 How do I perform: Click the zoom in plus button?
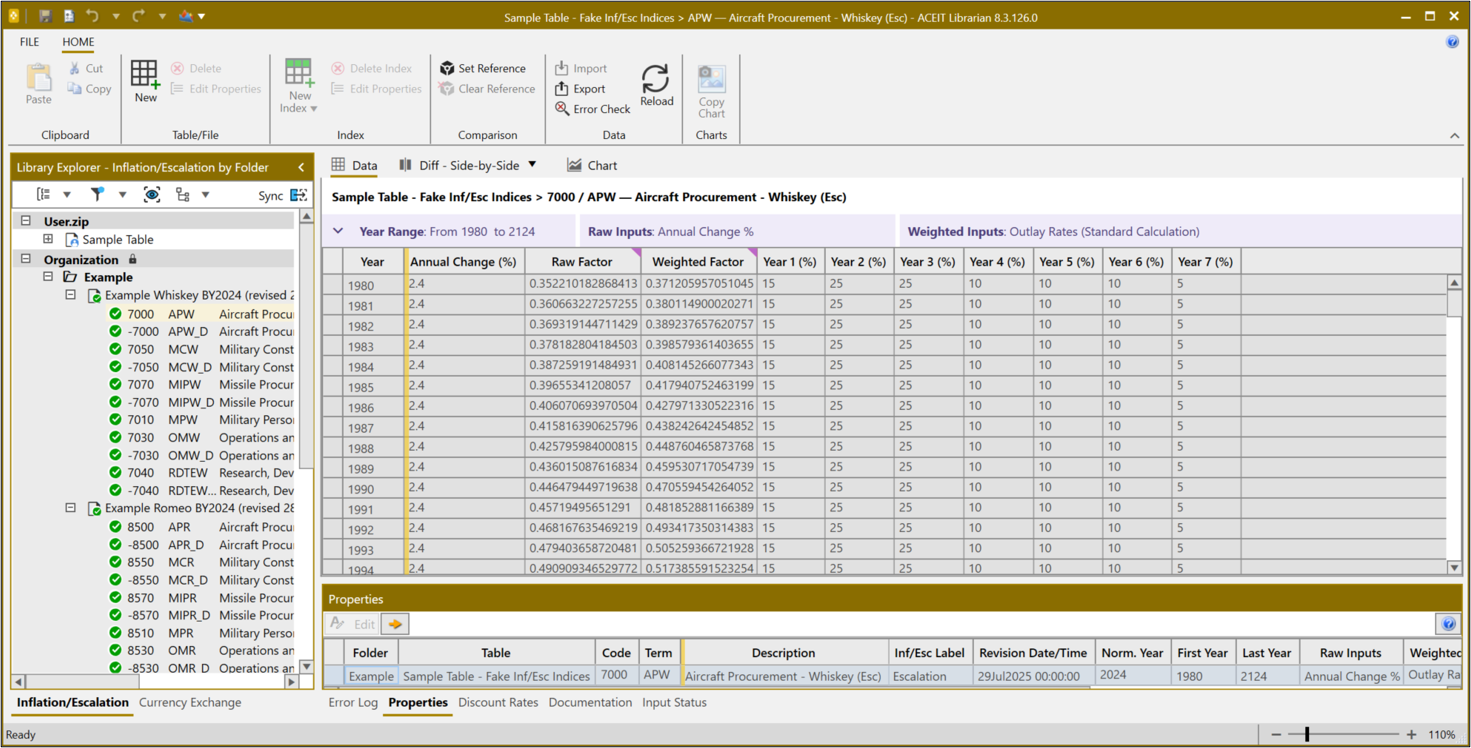[1411, 734]
